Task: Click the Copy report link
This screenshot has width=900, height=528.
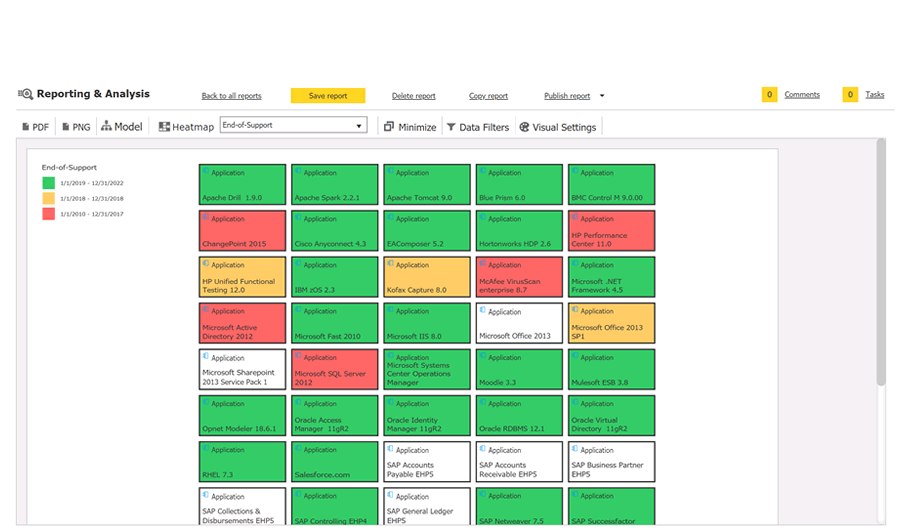Action: (x=488, y=96)
